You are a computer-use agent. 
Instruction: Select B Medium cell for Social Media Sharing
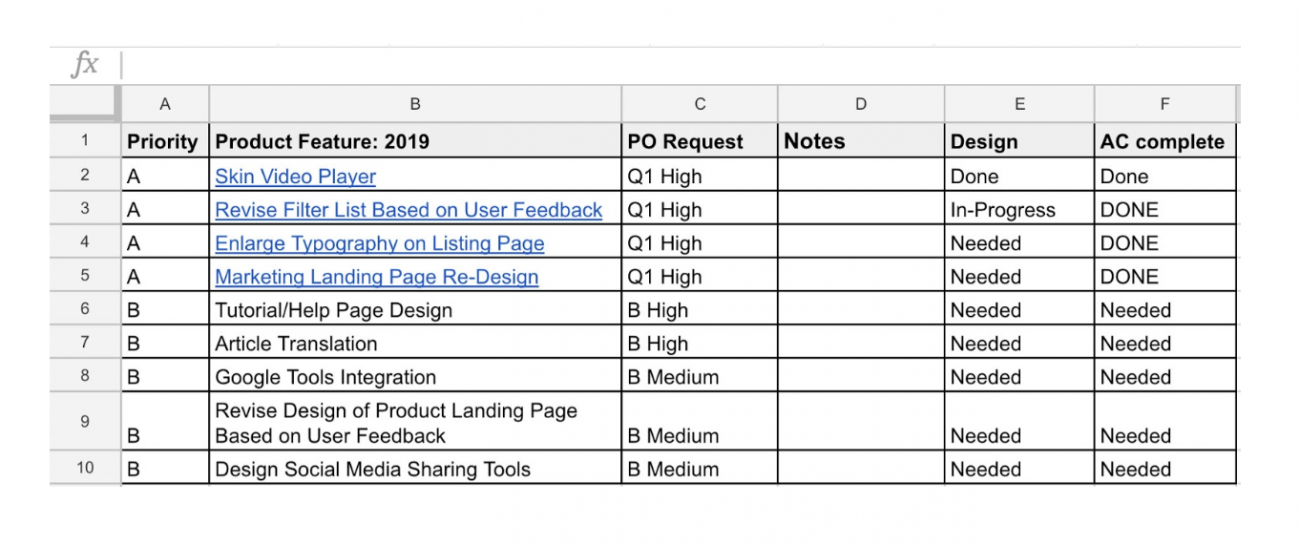700,469
